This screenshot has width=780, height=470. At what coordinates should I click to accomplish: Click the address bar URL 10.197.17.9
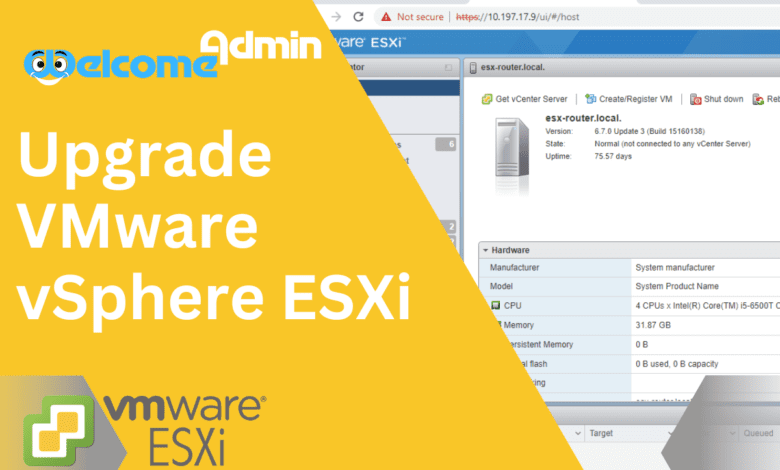click(x=517, y=17)
